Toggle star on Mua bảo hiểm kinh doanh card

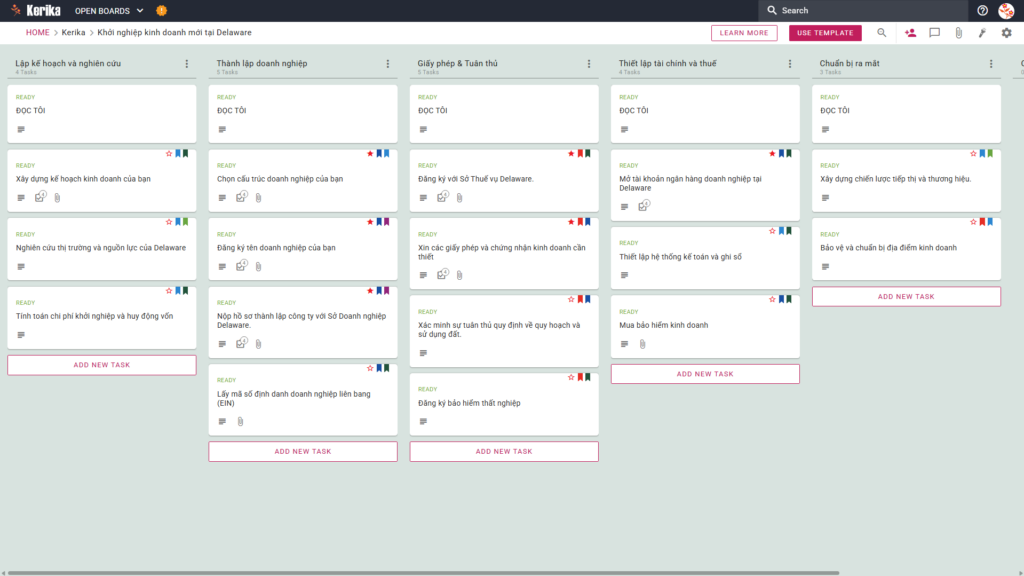coord(773,300)
